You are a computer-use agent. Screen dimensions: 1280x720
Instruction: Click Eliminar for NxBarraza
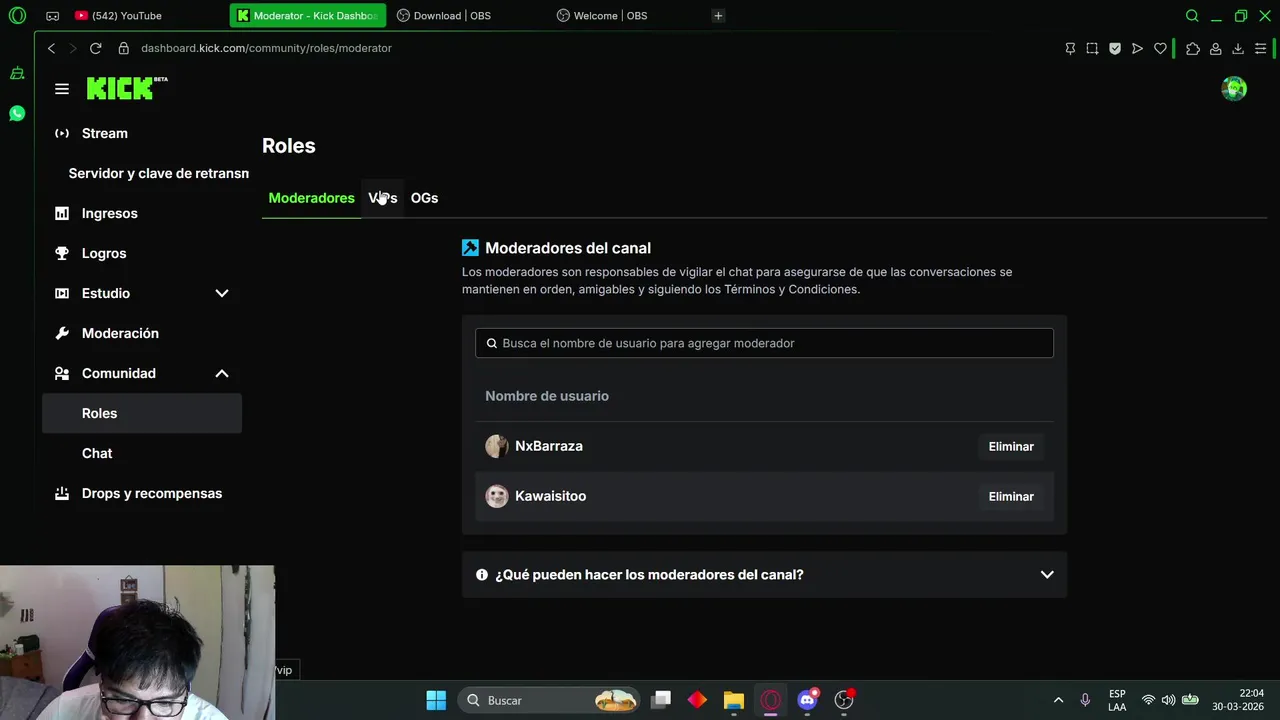click(1011, 447)
